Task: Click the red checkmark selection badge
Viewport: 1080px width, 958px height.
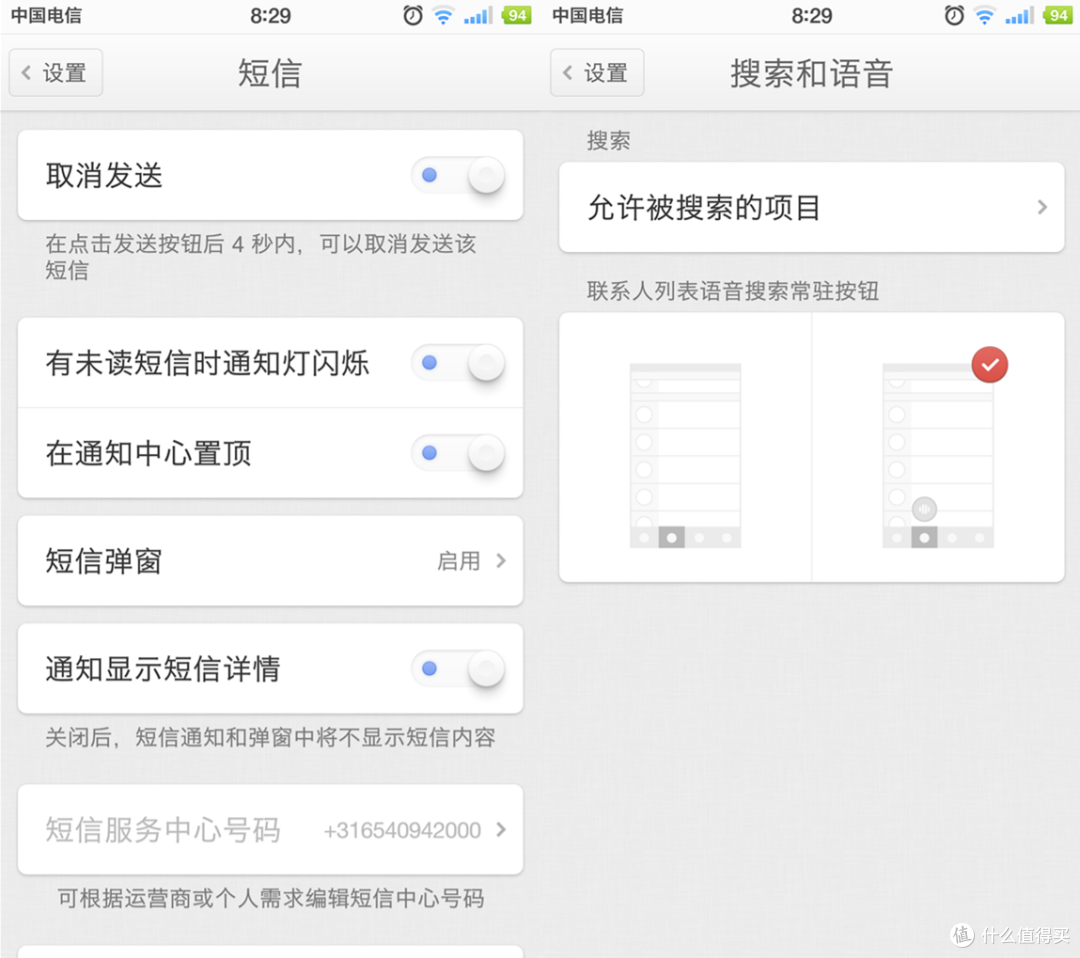Action: 990,365
